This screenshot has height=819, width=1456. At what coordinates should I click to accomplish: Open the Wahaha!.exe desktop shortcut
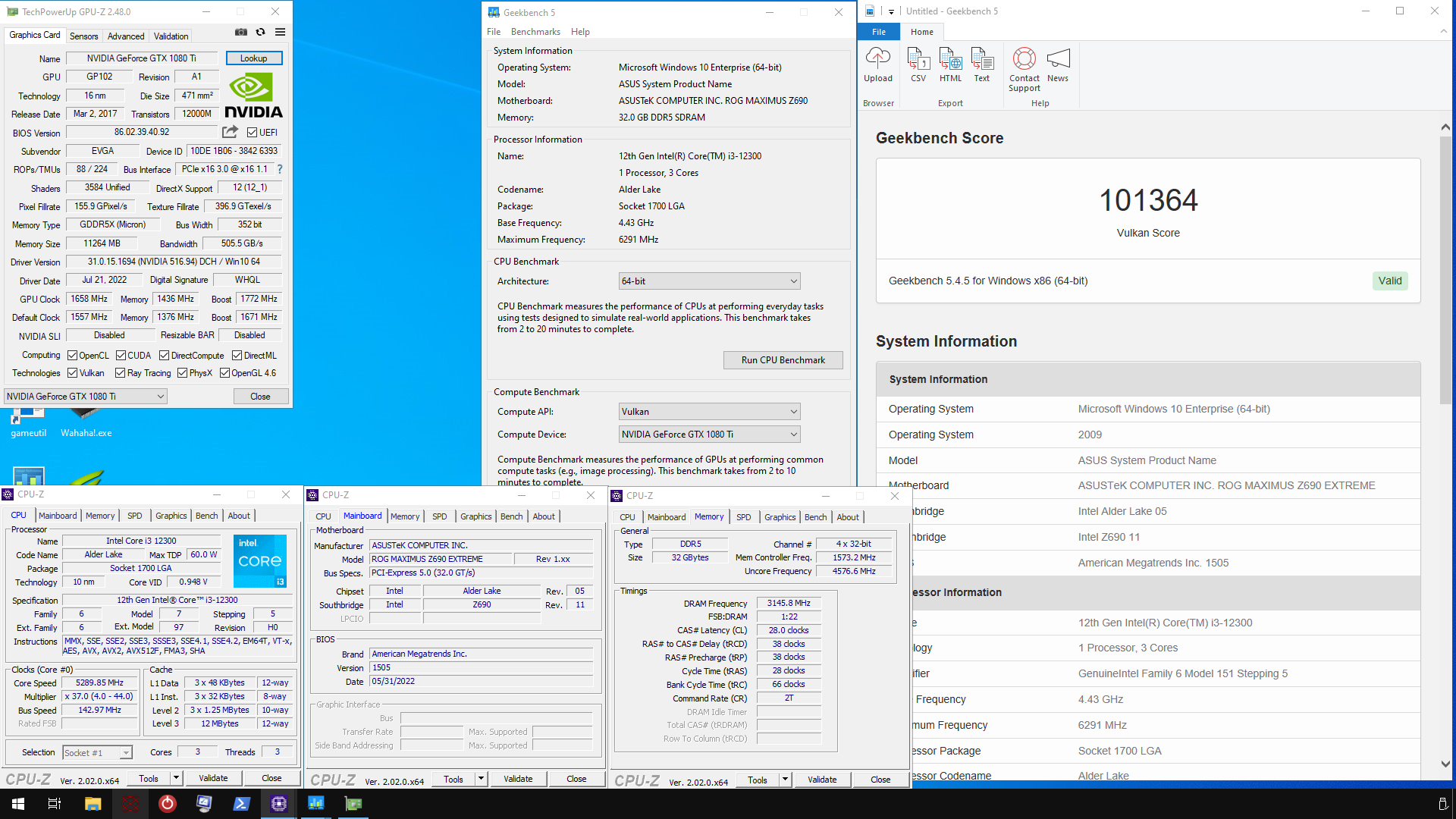pyautogui.click(x=86, y=423)
